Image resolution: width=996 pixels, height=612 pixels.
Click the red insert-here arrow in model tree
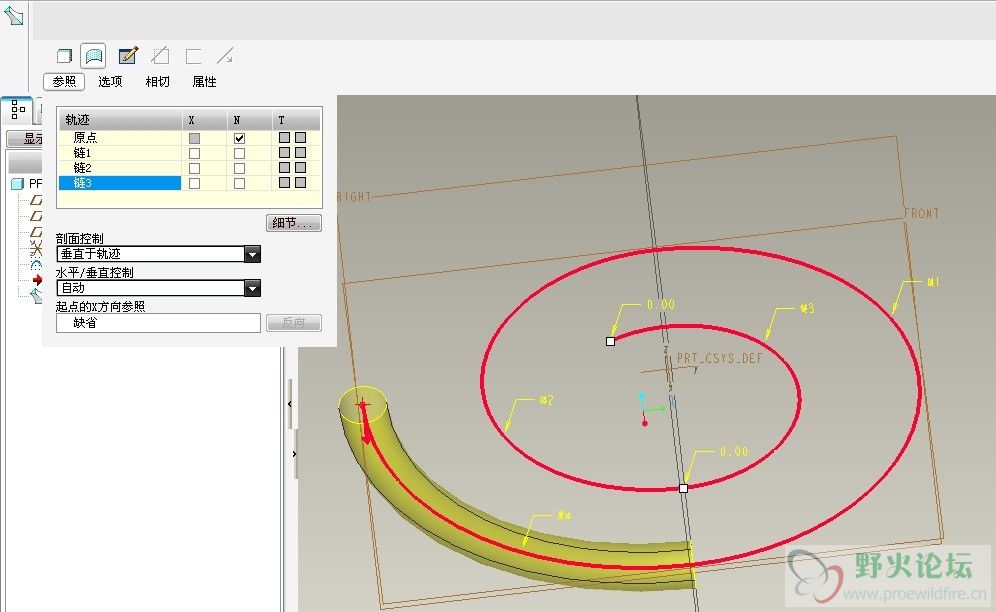(x=37, y=280)
